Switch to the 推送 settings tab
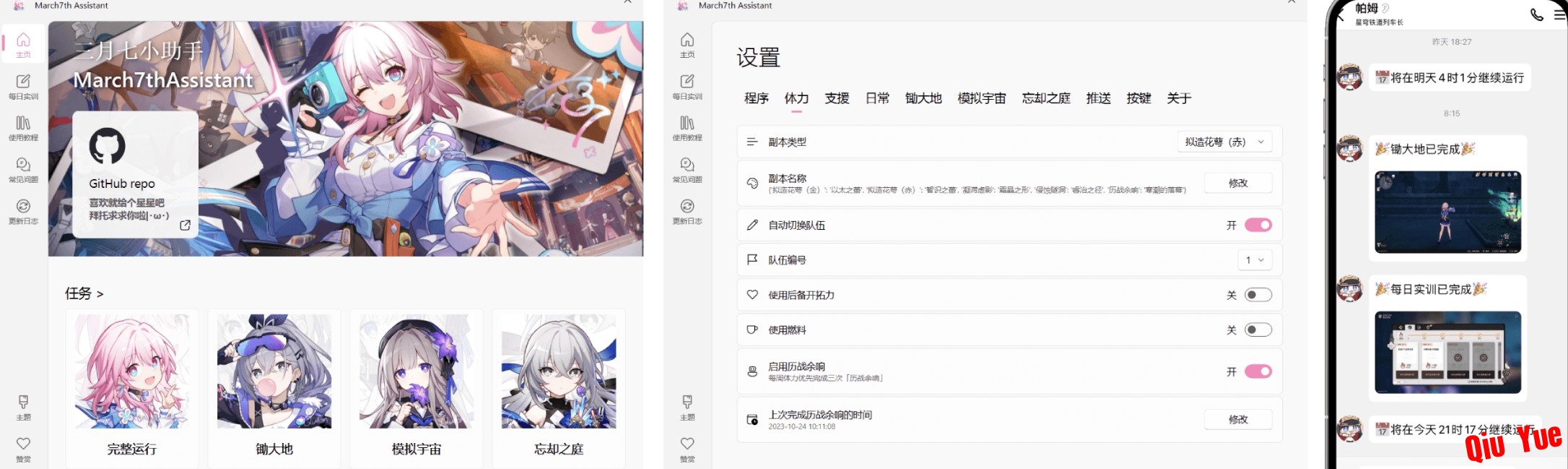This screenshot has height=469, width=1568. (x=1099, y=98)
